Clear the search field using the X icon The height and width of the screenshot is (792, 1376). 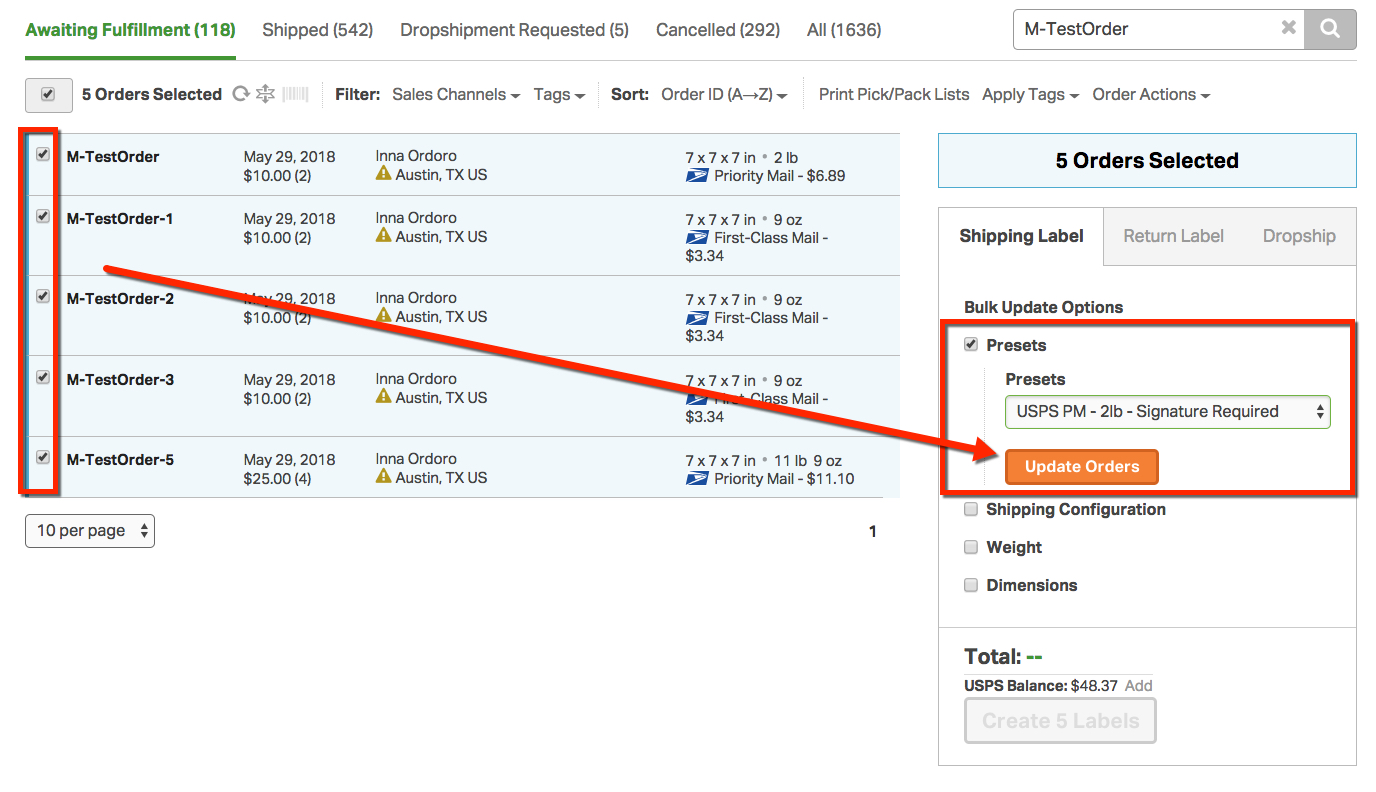point(1287,29)
